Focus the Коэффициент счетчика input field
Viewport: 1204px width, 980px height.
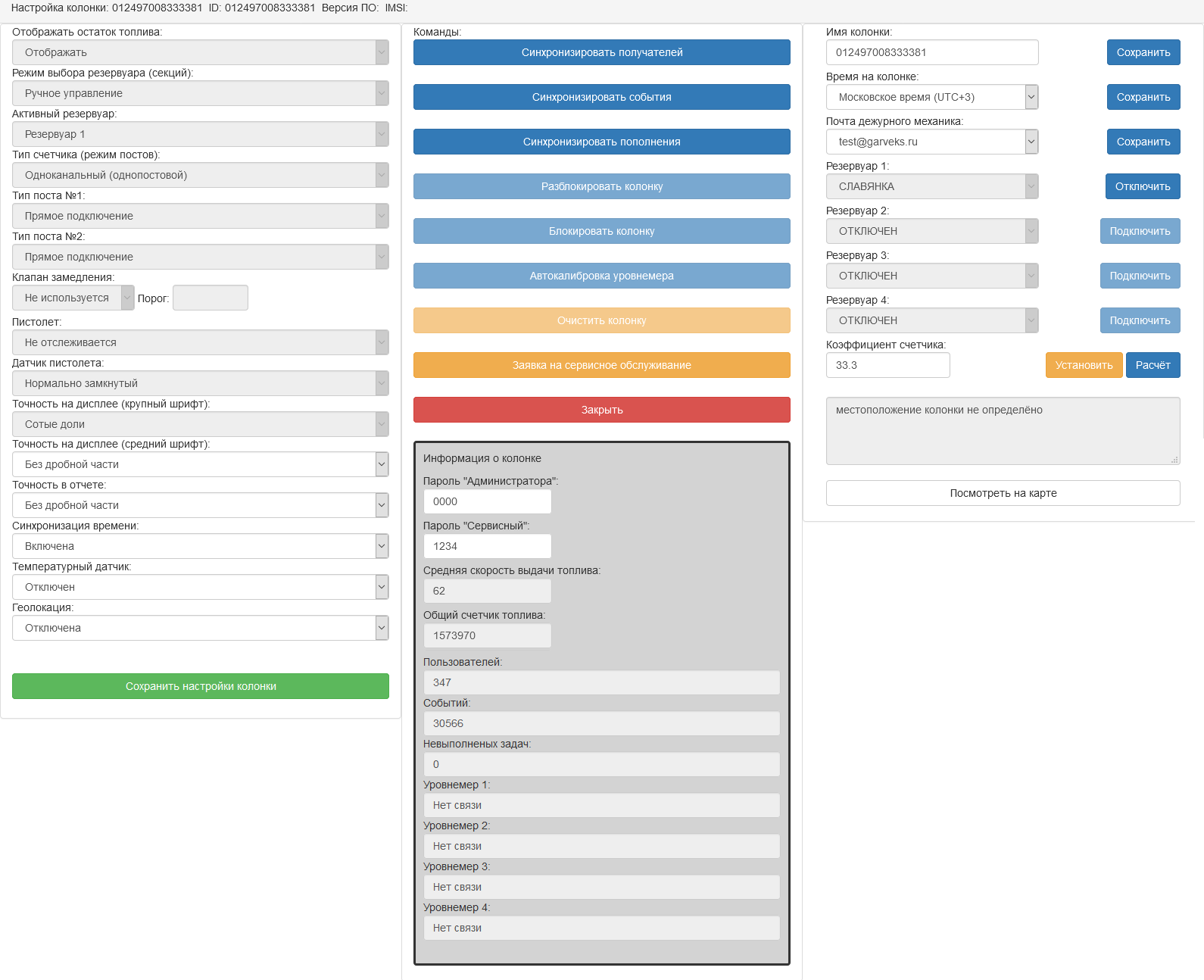pos(887,365)
